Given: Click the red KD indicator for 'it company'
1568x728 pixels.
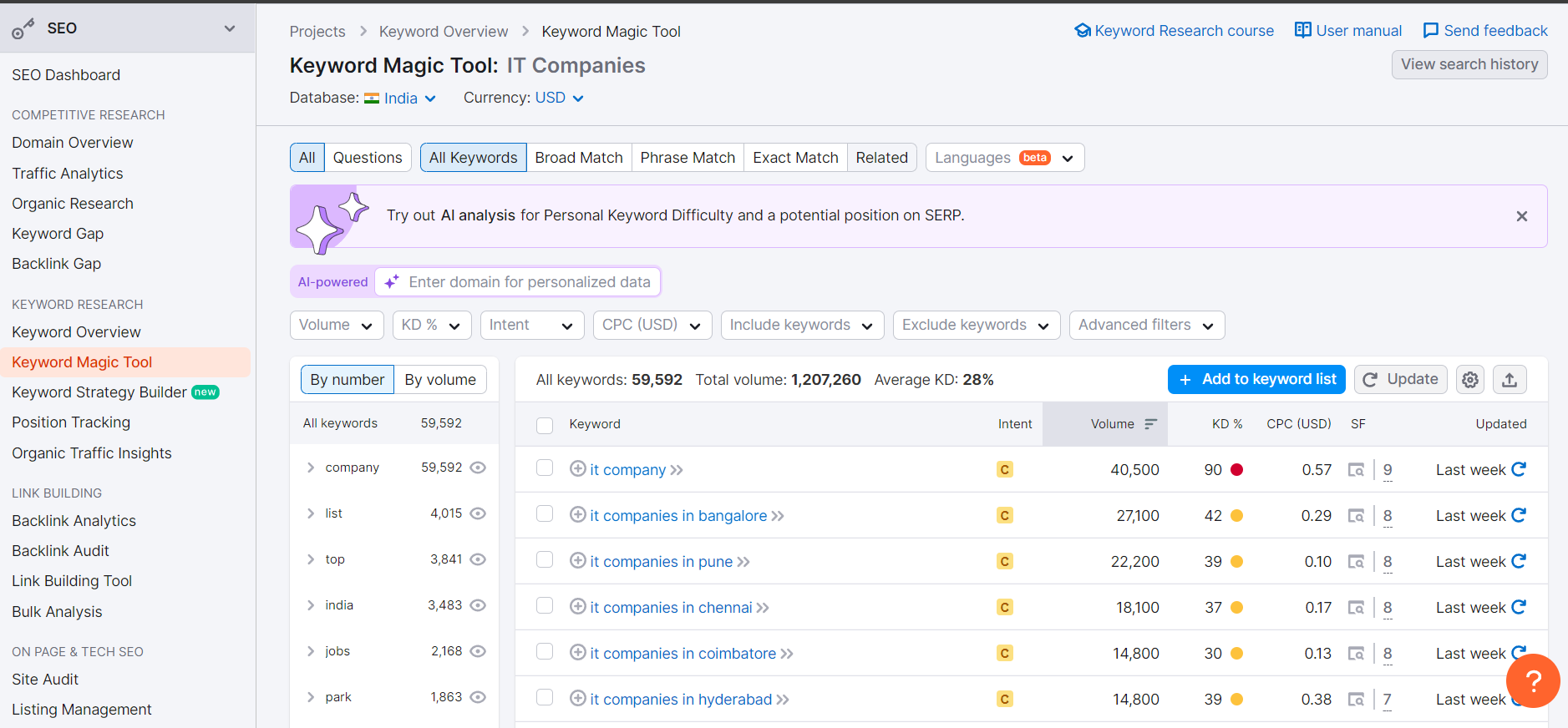Looking at the screenshot, I should tap(1237, 470).
